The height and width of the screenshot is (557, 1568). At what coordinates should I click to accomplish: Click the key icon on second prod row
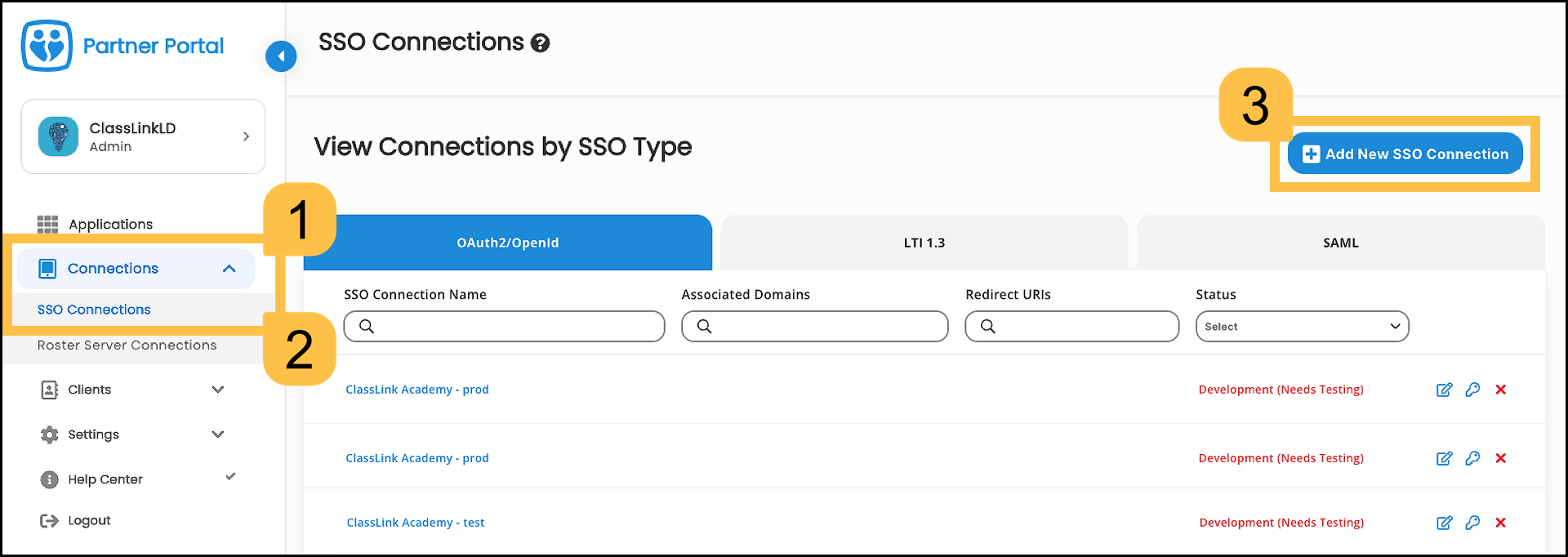pyautogui.click(x=1472, y=458)
